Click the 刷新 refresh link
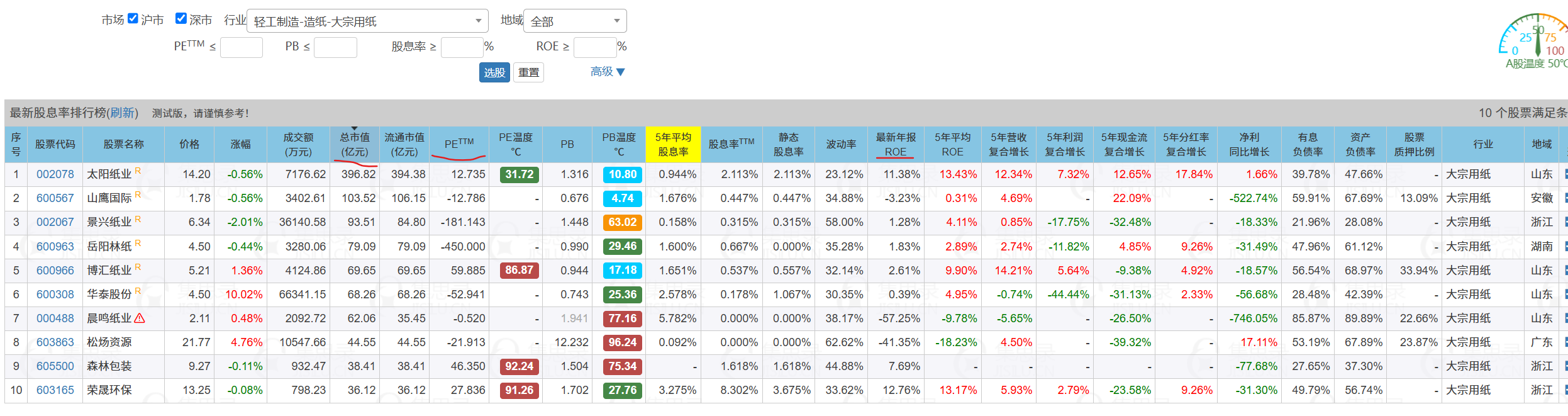Image resolution: width=1568 pixels, height=416 pixels. 122,113
